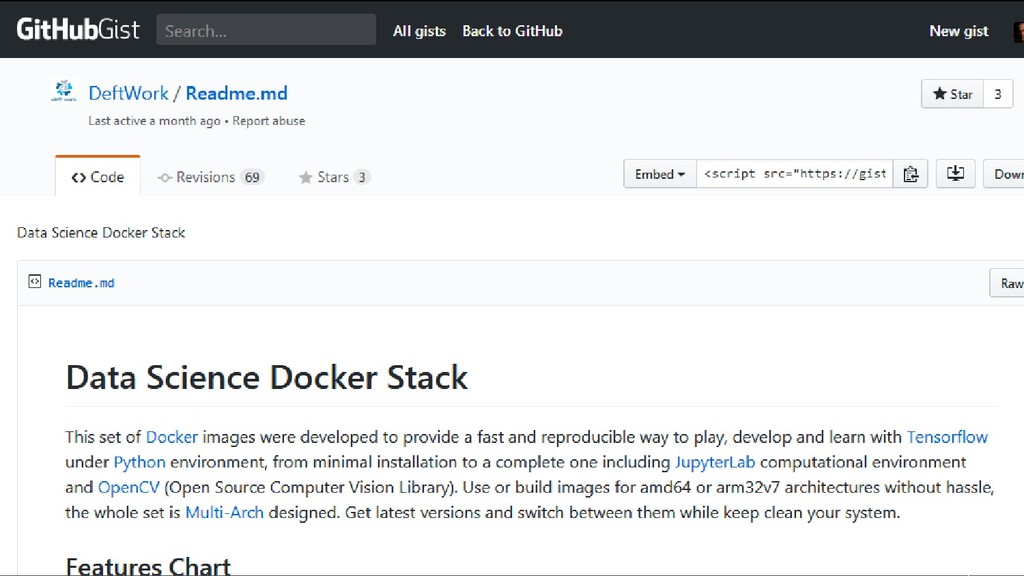This screenshot has height=576, width=1024.
Task: Switch to the Code tab
Action: [x=98, y=177]
